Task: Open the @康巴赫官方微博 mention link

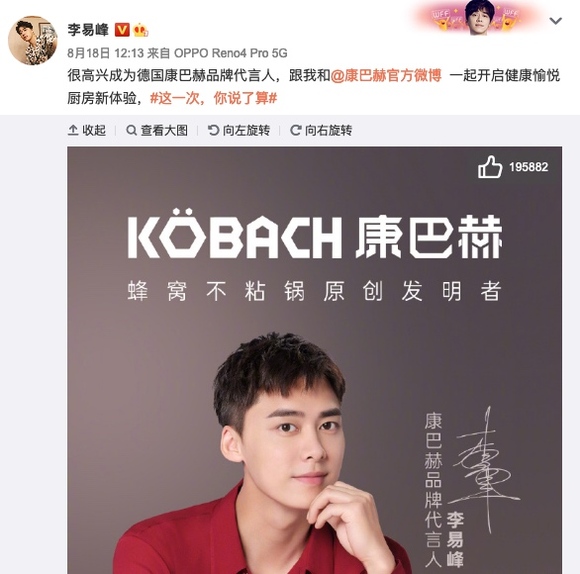Action: [x=386, y=75]
